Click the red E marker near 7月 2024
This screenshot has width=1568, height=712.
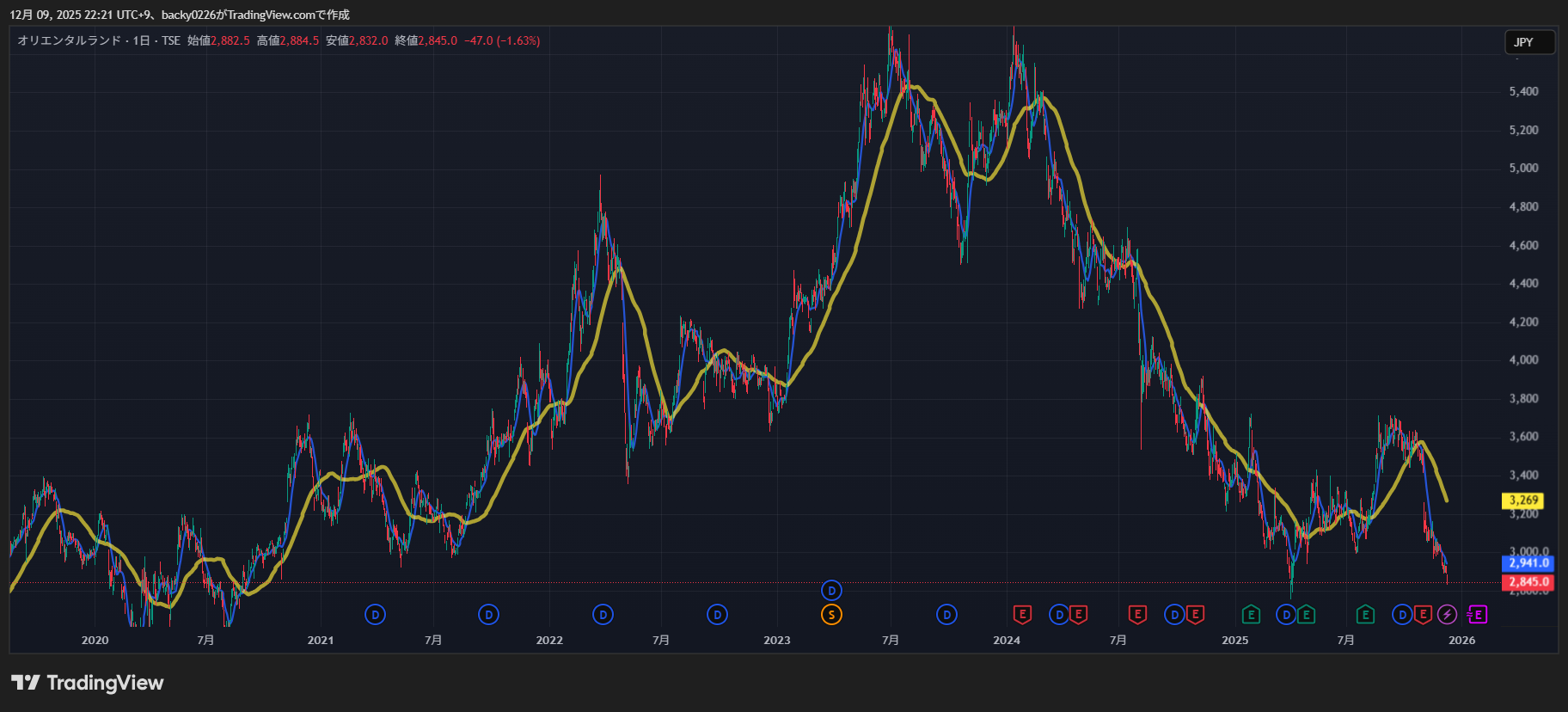tap(1137, 615)
